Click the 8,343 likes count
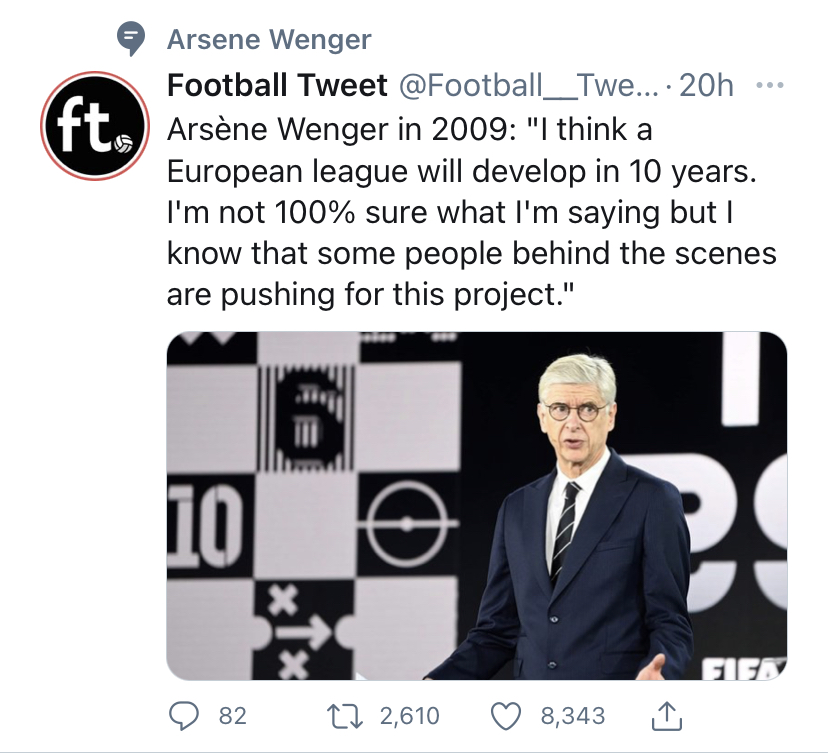 click(x=573, y=717)
